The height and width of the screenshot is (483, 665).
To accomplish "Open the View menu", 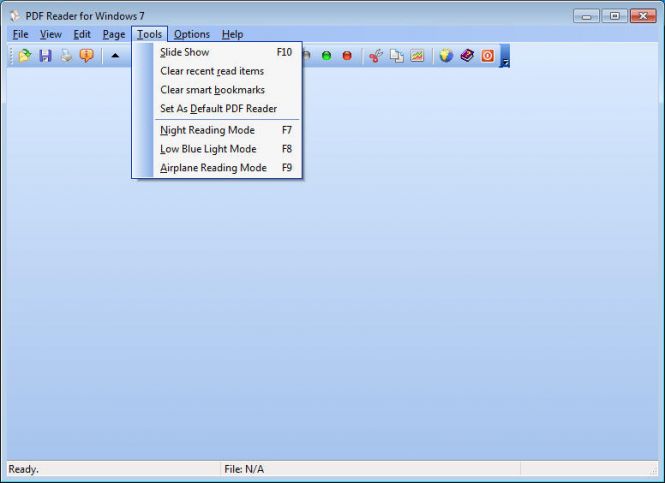I will coord(51,34).
